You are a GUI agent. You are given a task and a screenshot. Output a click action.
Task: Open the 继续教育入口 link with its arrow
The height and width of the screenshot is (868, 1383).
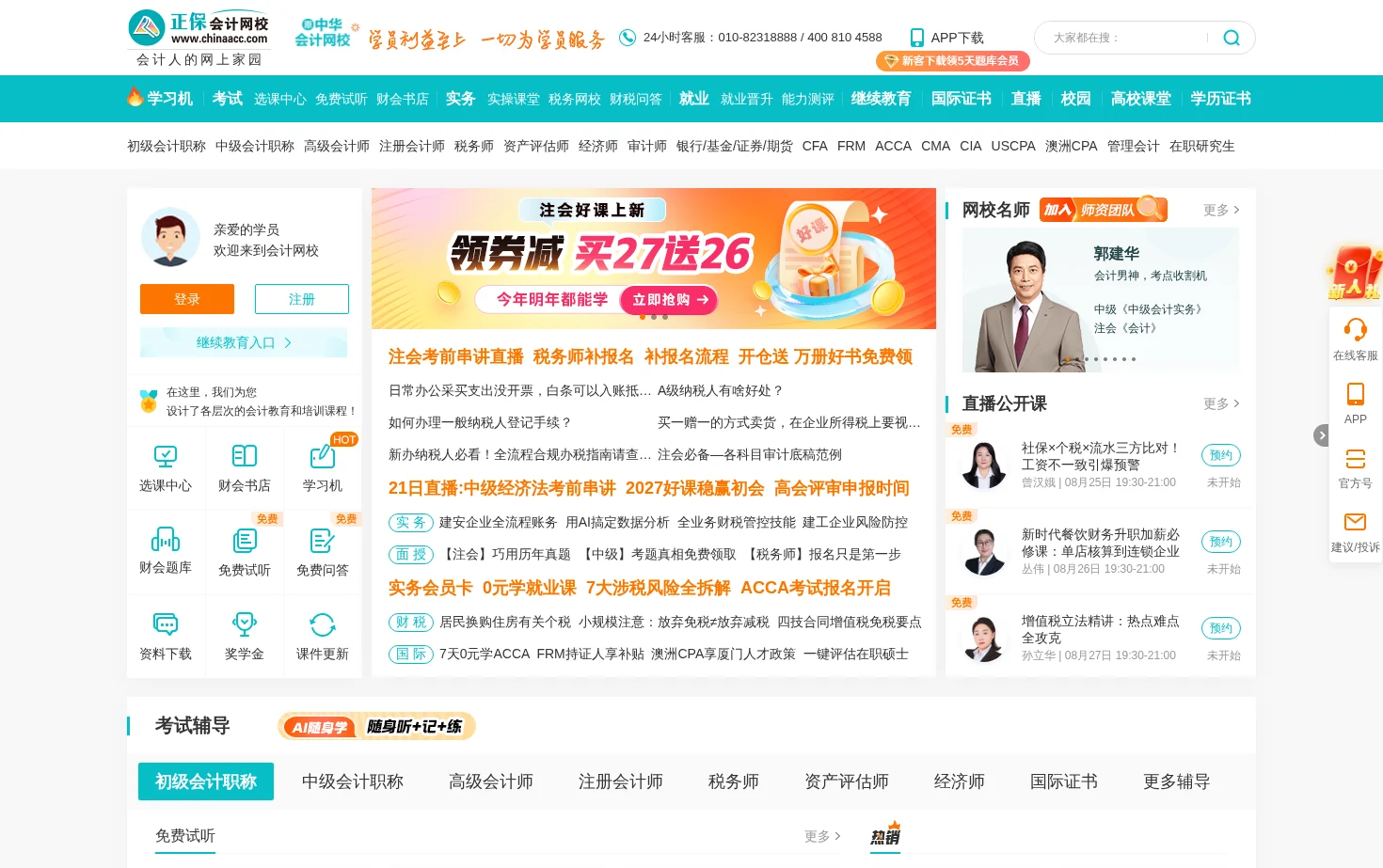(x=244, y=342)
